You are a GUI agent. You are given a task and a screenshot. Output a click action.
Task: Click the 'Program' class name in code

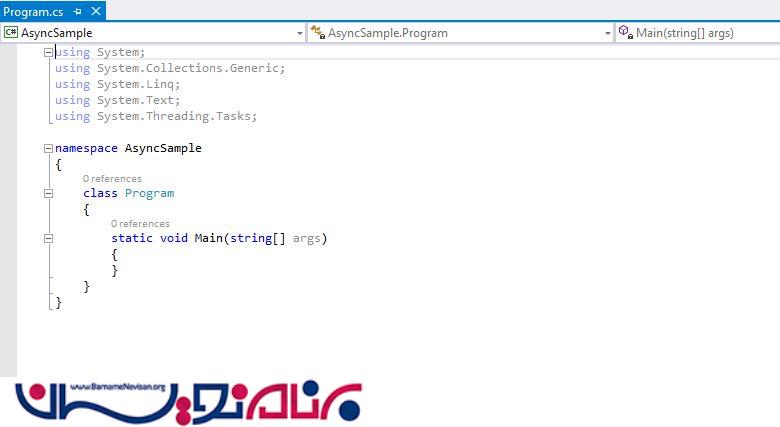click(x=150, y=193)
